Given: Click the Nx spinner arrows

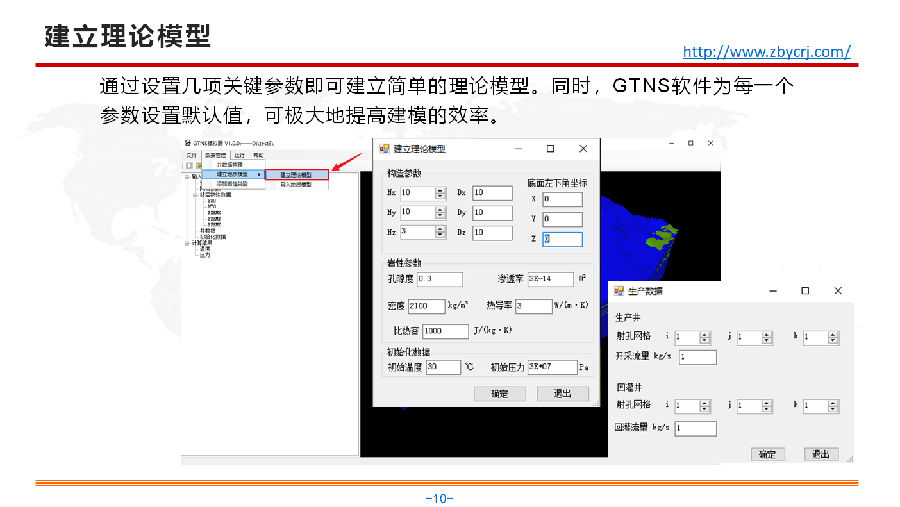Looking at the screenshot, I should point(440,193).
